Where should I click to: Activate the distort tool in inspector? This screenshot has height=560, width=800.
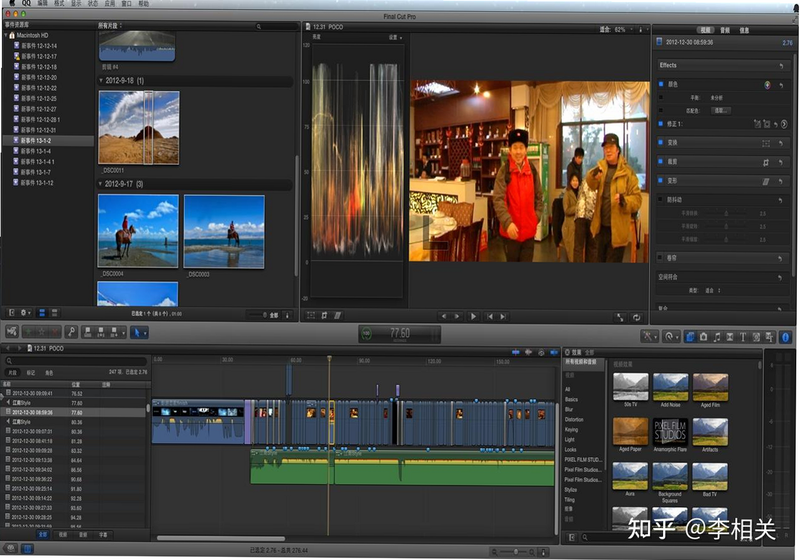pyautogui.click(x=766, y=181)
